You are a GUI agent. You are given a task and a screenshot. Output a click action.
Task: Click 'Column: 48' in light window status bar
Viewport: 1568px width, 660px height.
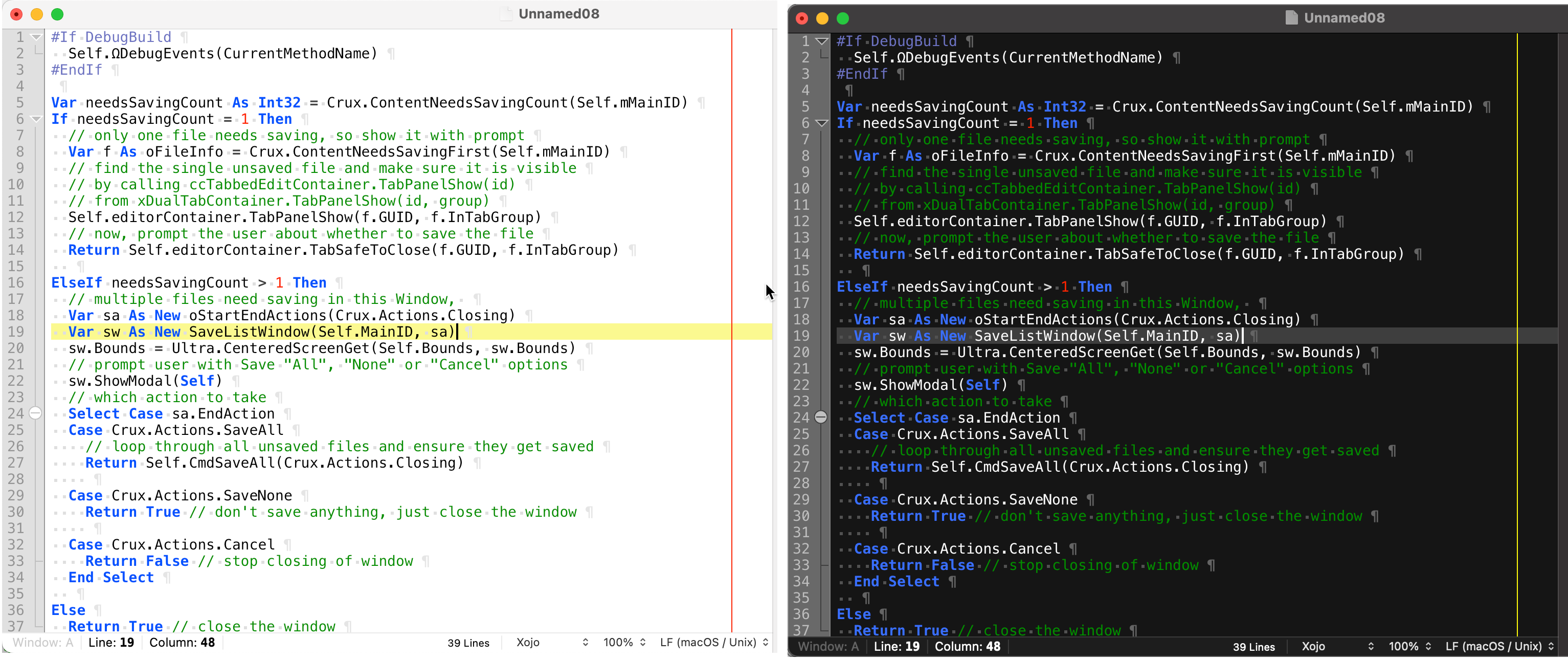click(x=182, y=642)
